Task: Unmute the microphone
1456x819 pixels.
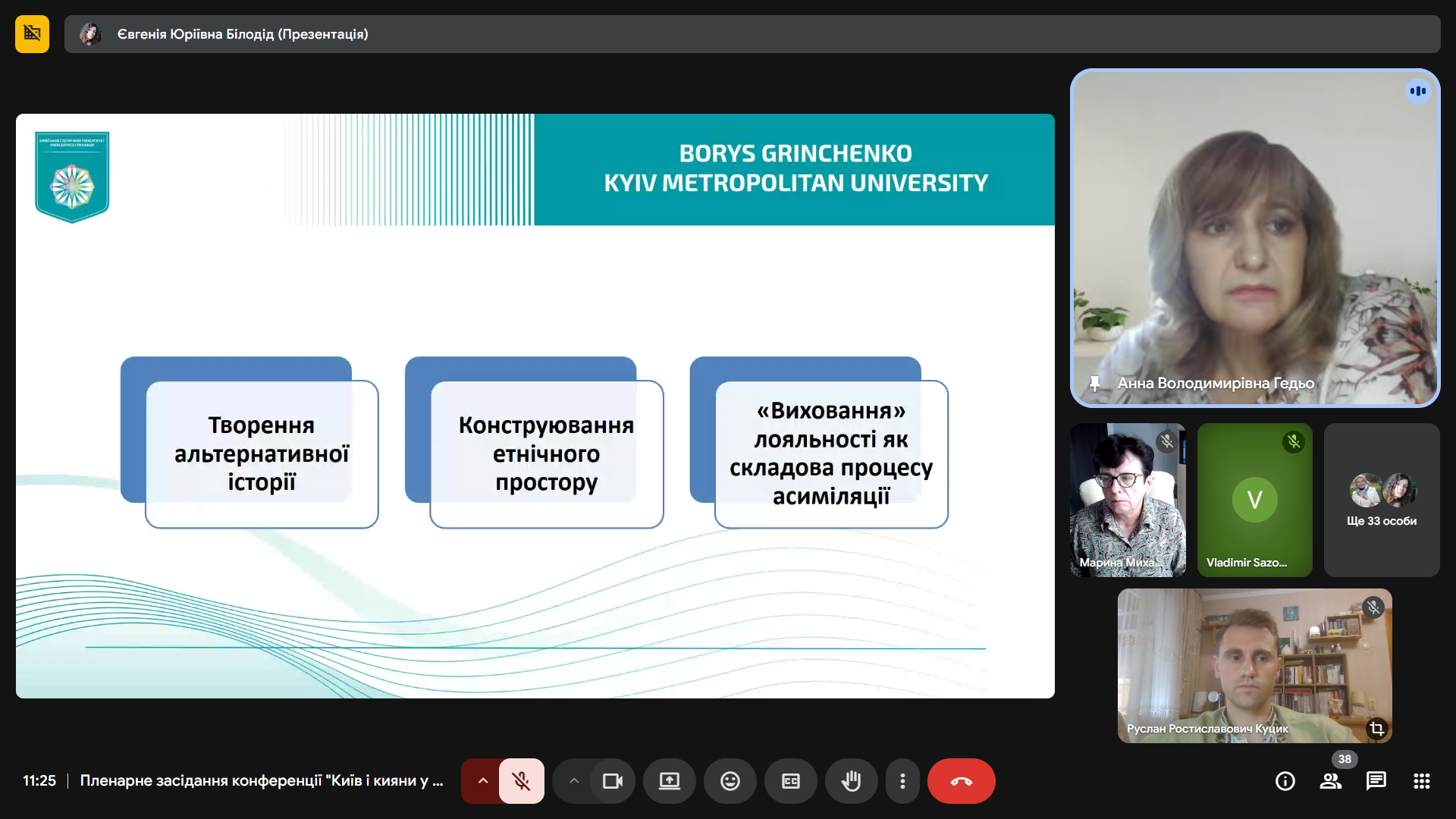Action: 521,781
